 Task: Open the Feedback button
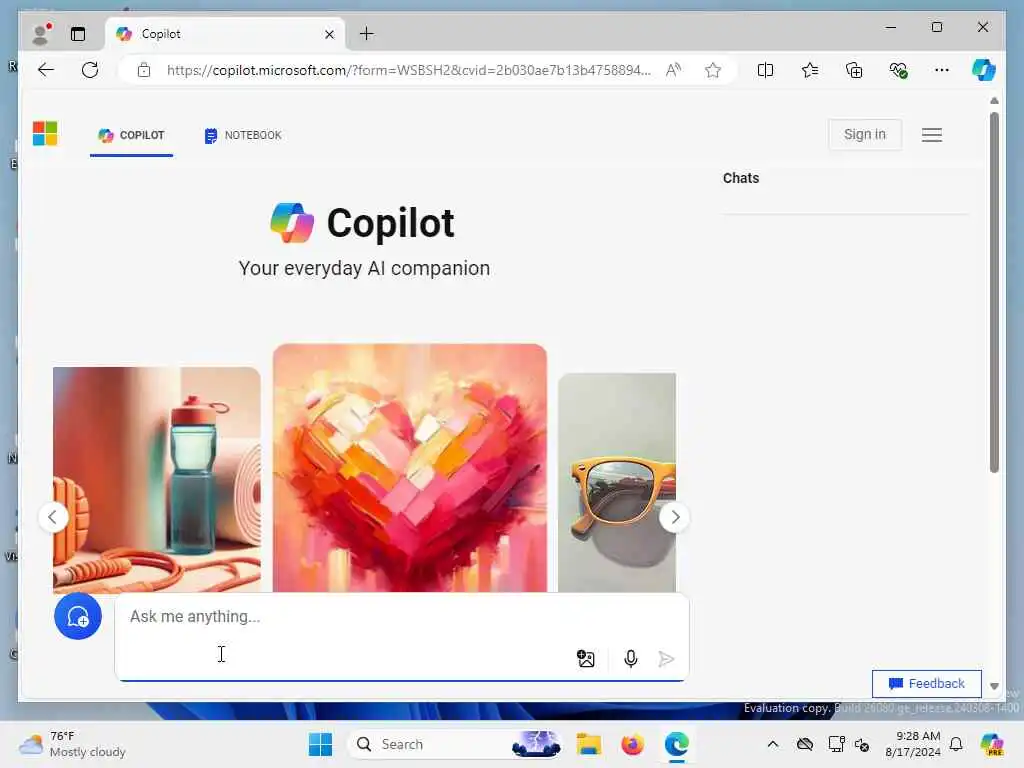click(927, 684)
